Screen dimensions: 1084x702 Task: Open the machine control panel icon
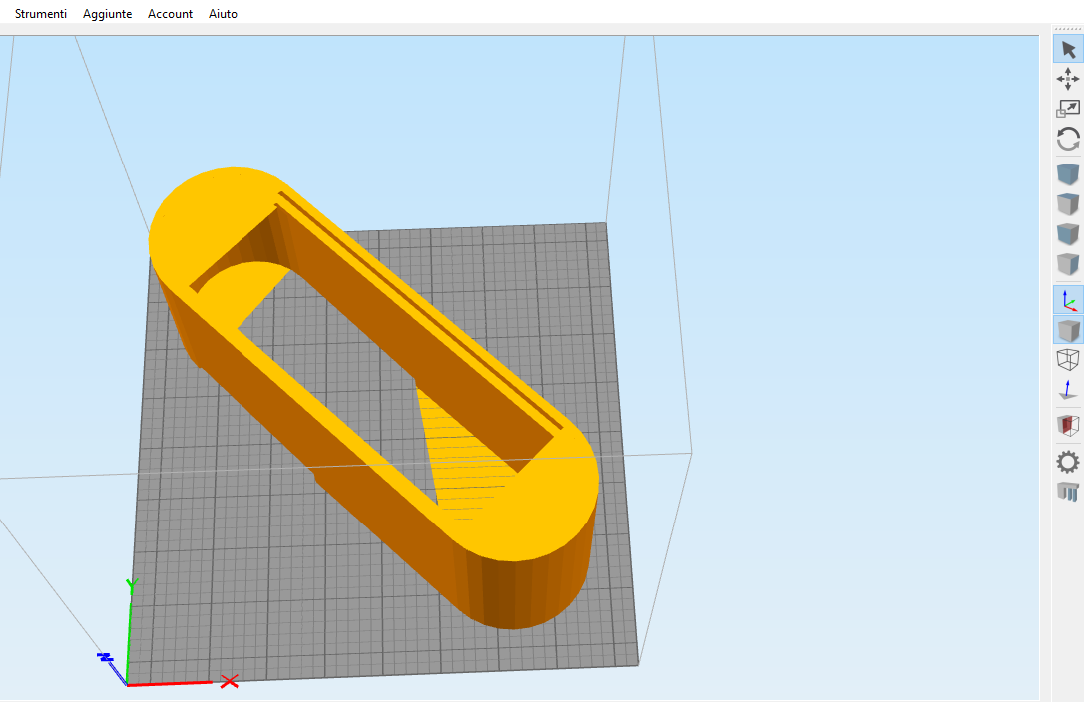tap(1068, 491)
